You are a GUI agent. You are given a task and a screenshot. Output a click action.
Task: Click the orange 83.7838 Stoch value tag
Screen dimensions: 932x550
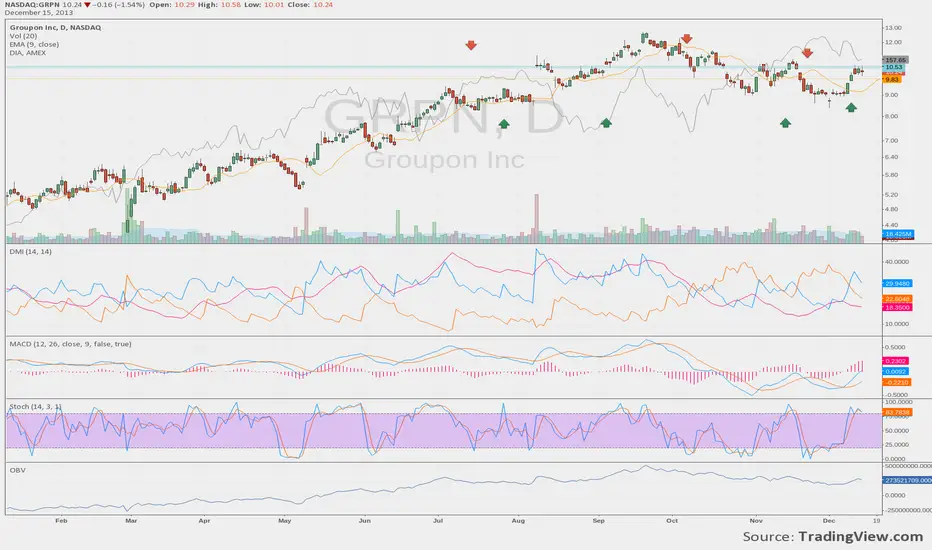pyautogui.click(x=897, y=412)
